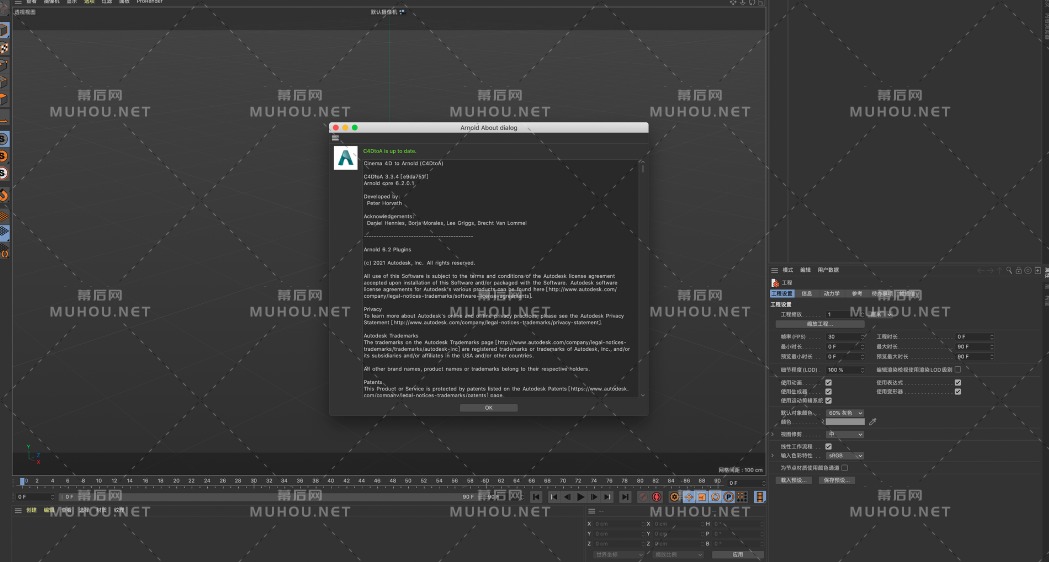This screenshot has width=1049, height=562.
Task: Open 编辑 menu in attribute manager
Action: [x=805, y=270]
